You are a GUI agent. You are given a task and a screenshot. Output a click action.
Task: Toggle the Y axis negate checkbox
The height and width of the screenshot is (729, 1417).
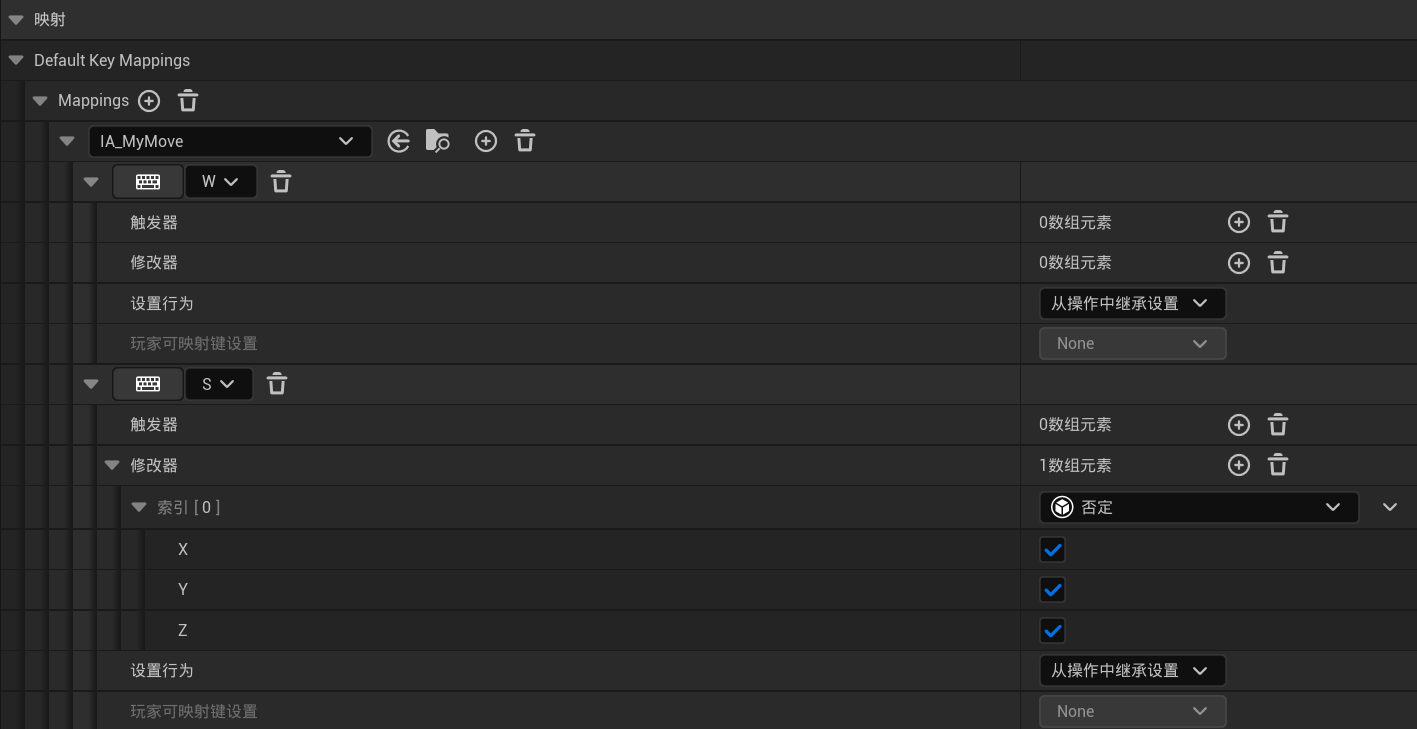coord(1052,590)
